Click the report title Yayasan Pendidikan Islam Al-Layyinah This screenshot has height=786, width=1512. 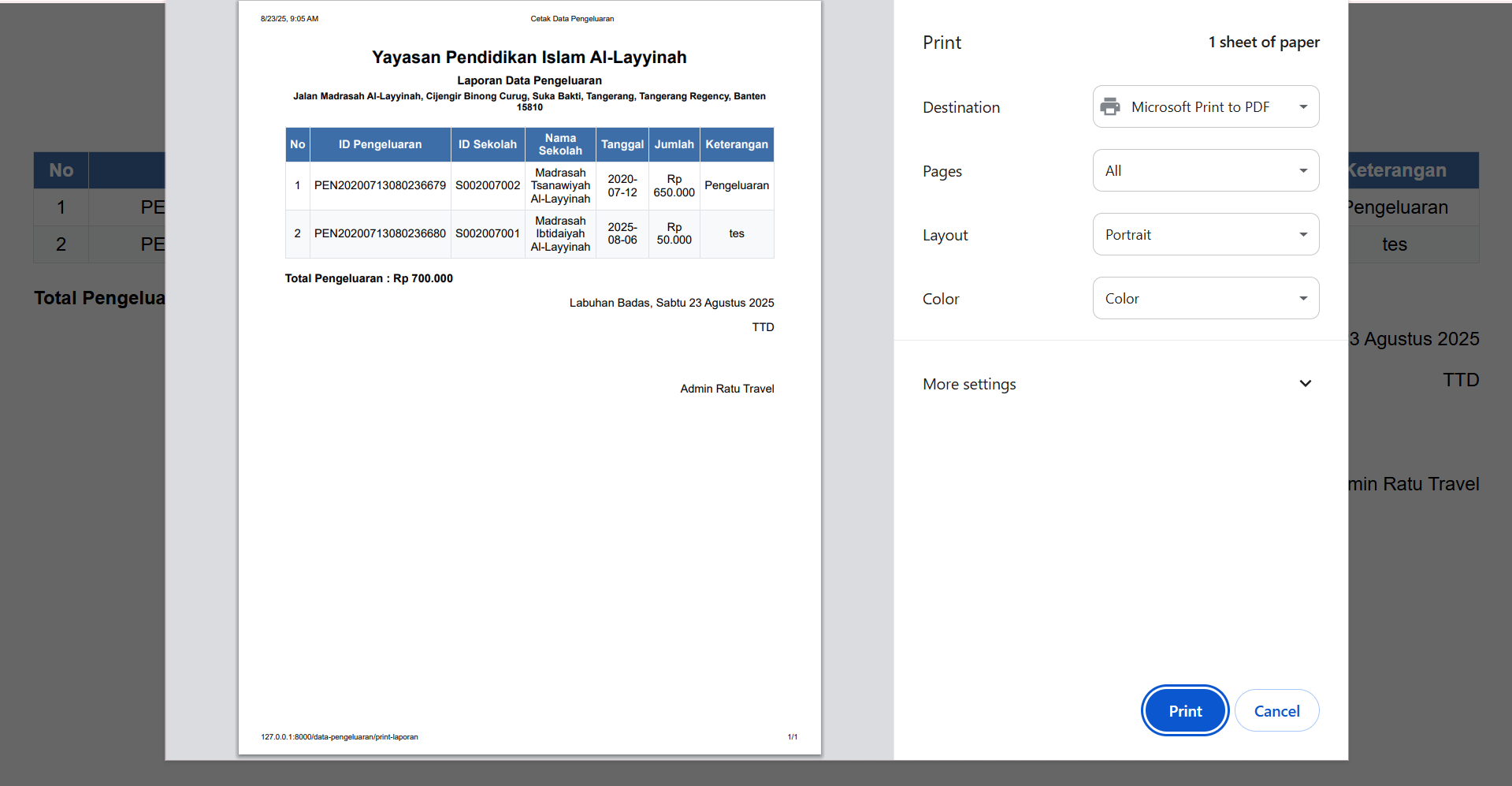pyautogui.click(x=529, y=58)
